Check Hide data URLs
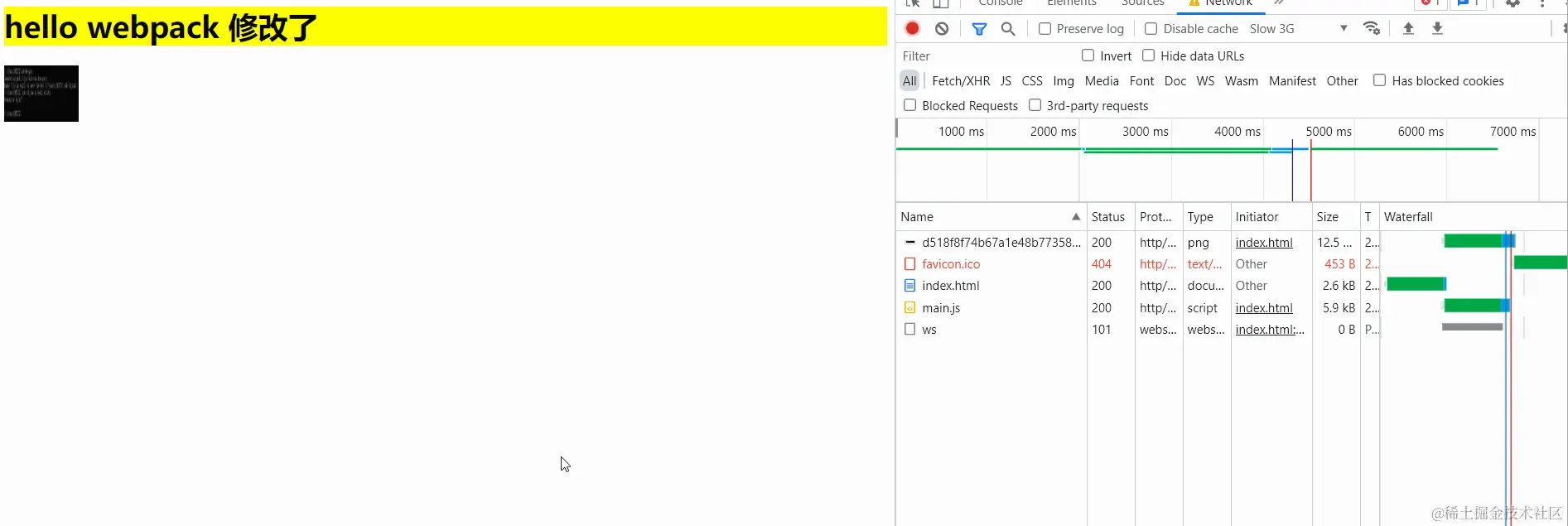Viewport: 1568px width, 526px height. [x=1148, y=55]
